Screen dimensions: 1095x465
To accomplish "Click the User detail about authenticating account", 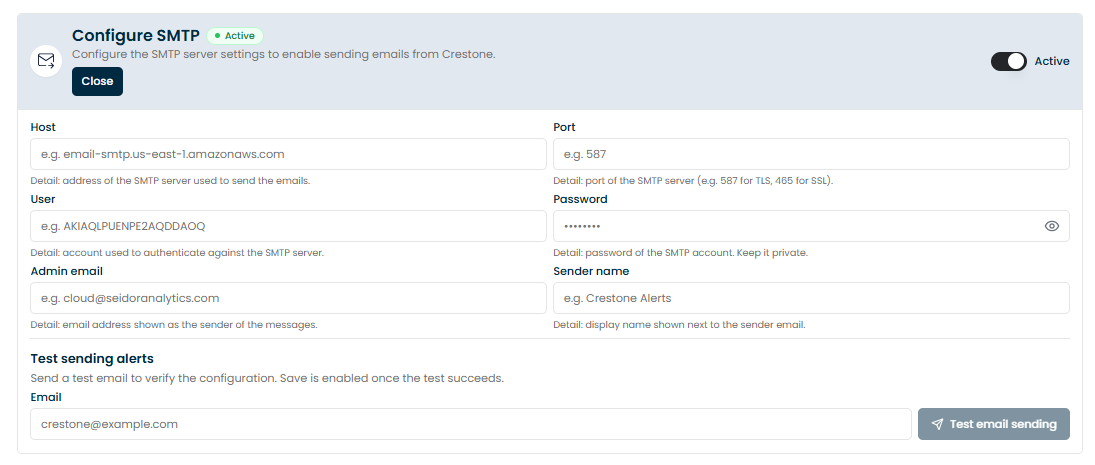I will pyautogui.click(x=177, y=253).
